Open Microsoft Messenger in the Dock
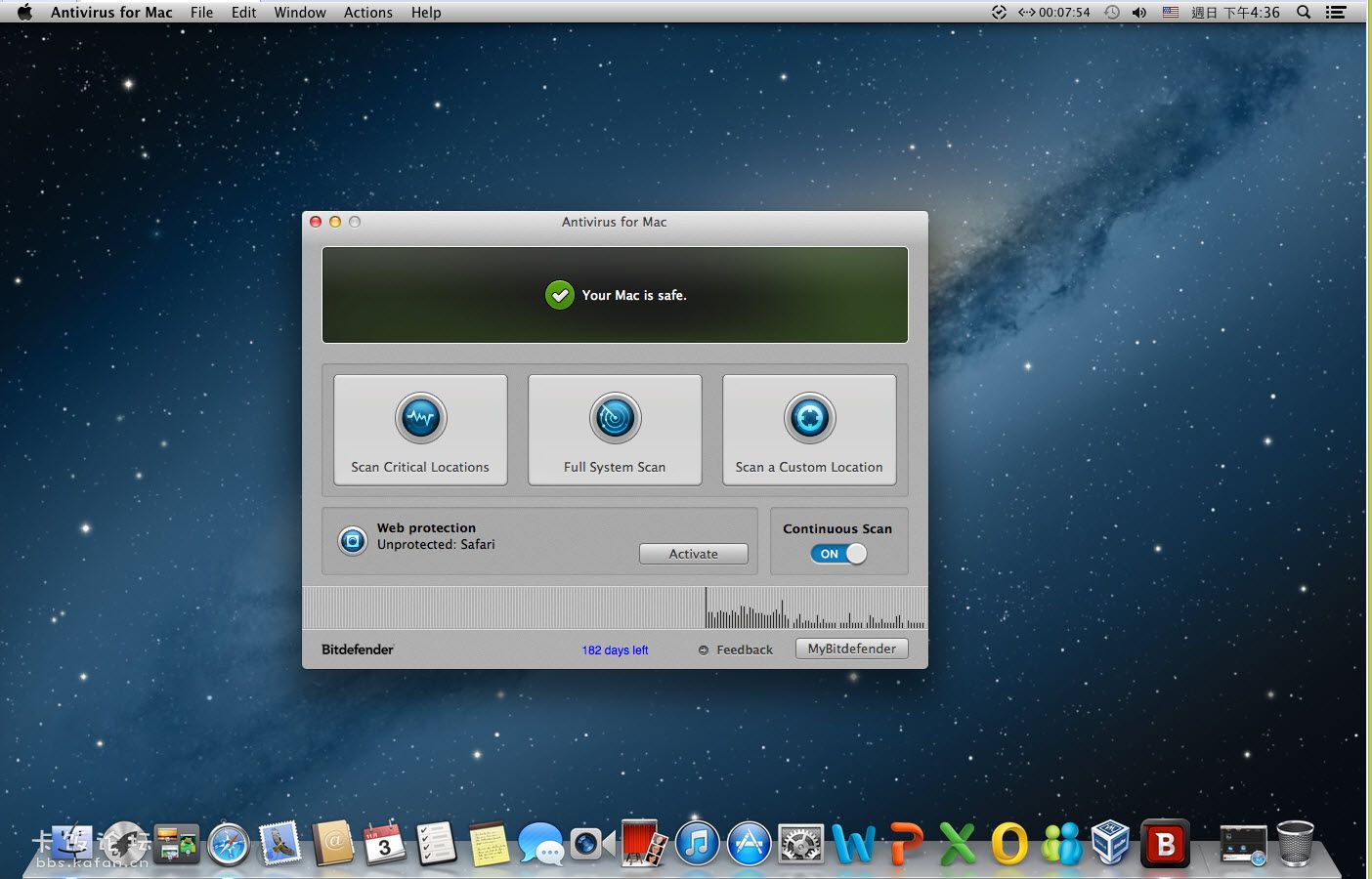The image size is (1372, 879). pyautogui.click(x=1061, y=843)
